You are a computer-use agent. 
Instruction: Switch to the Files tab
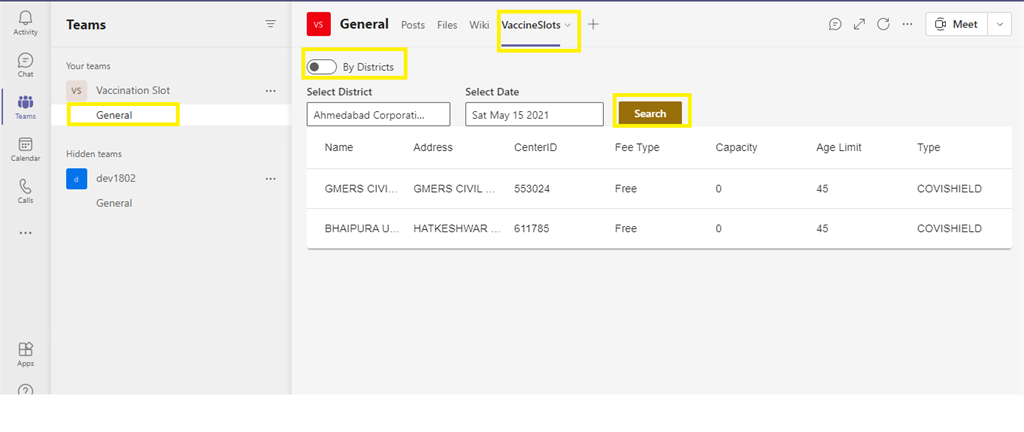tap(447, 25)
